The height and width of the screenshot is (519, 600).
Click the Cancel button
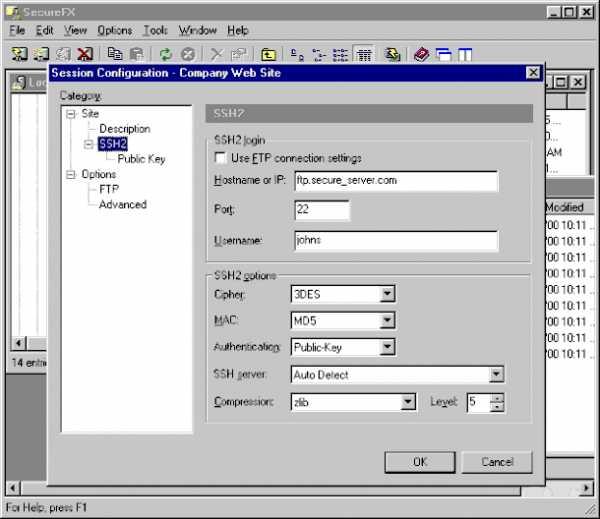pos(497,462)
